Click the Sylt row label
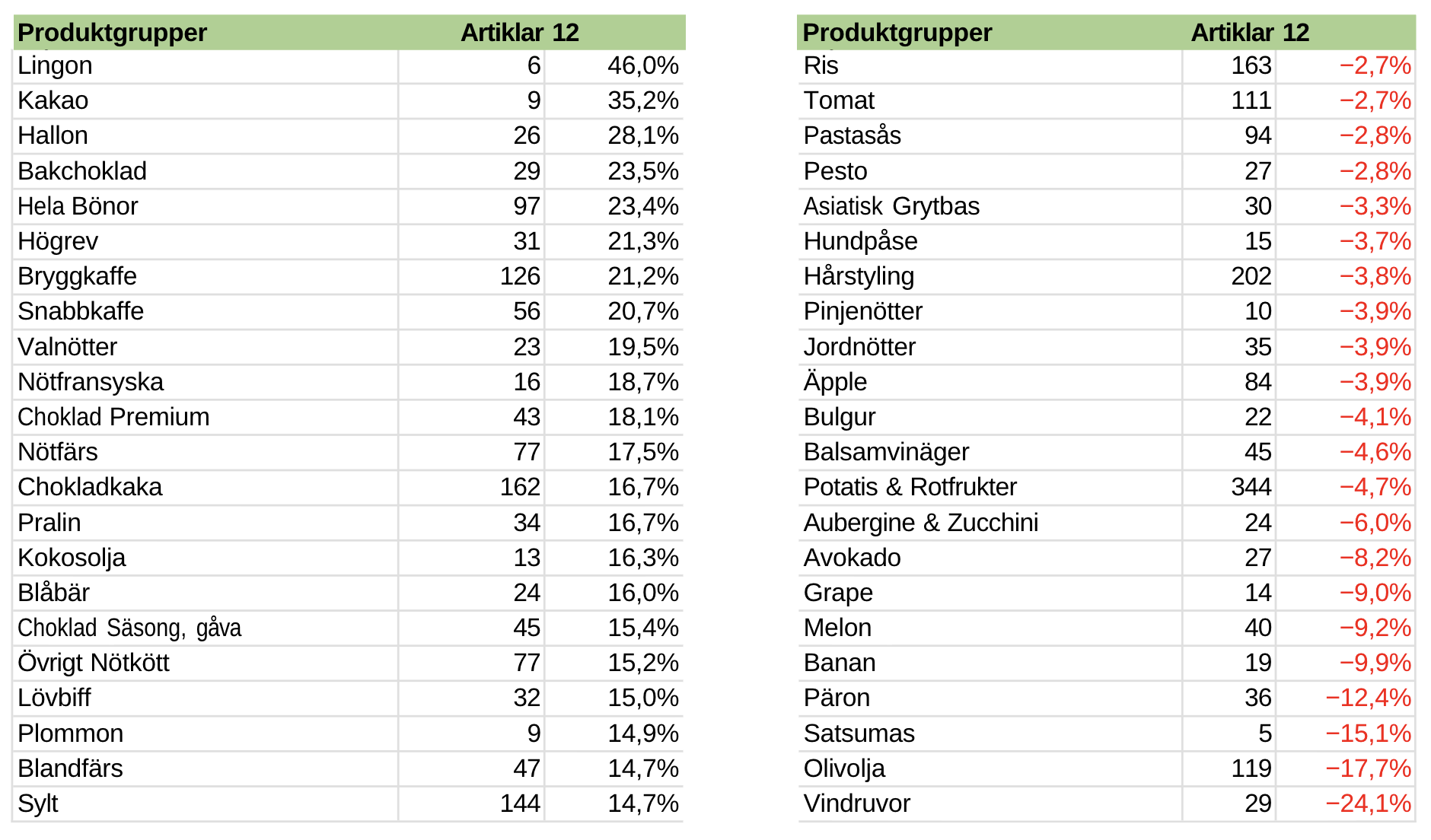This screenshot has height=840, width=1431. click(38, 804)
